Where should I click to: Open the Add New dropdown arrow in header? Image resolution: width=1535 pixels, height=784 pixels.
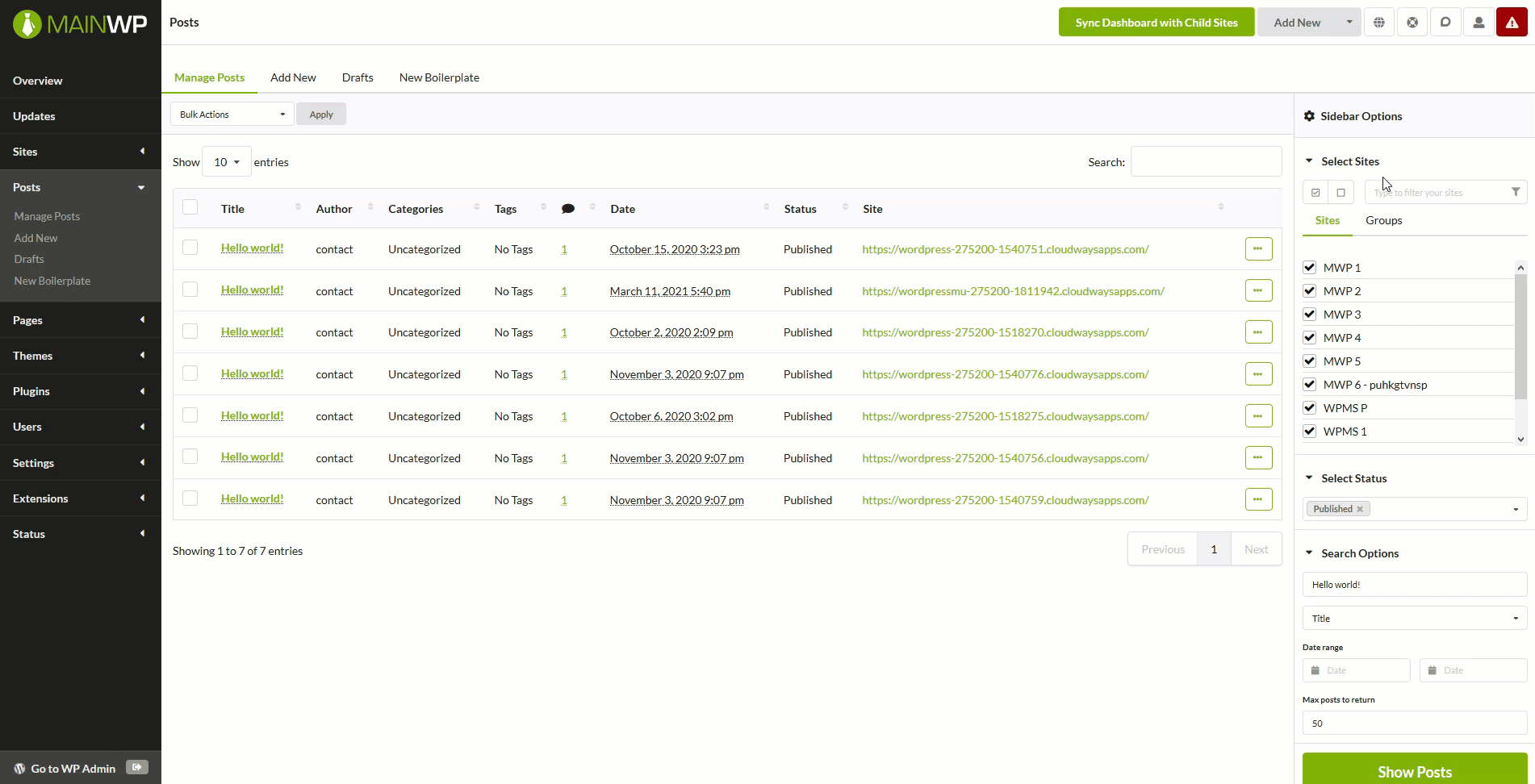[1349, 23]
